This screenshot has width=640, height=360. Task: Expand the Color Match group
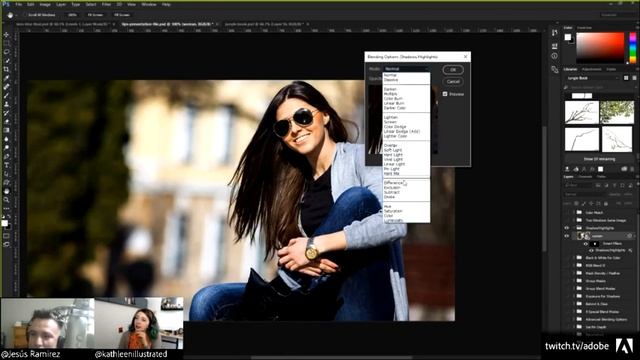coord(573,212)
